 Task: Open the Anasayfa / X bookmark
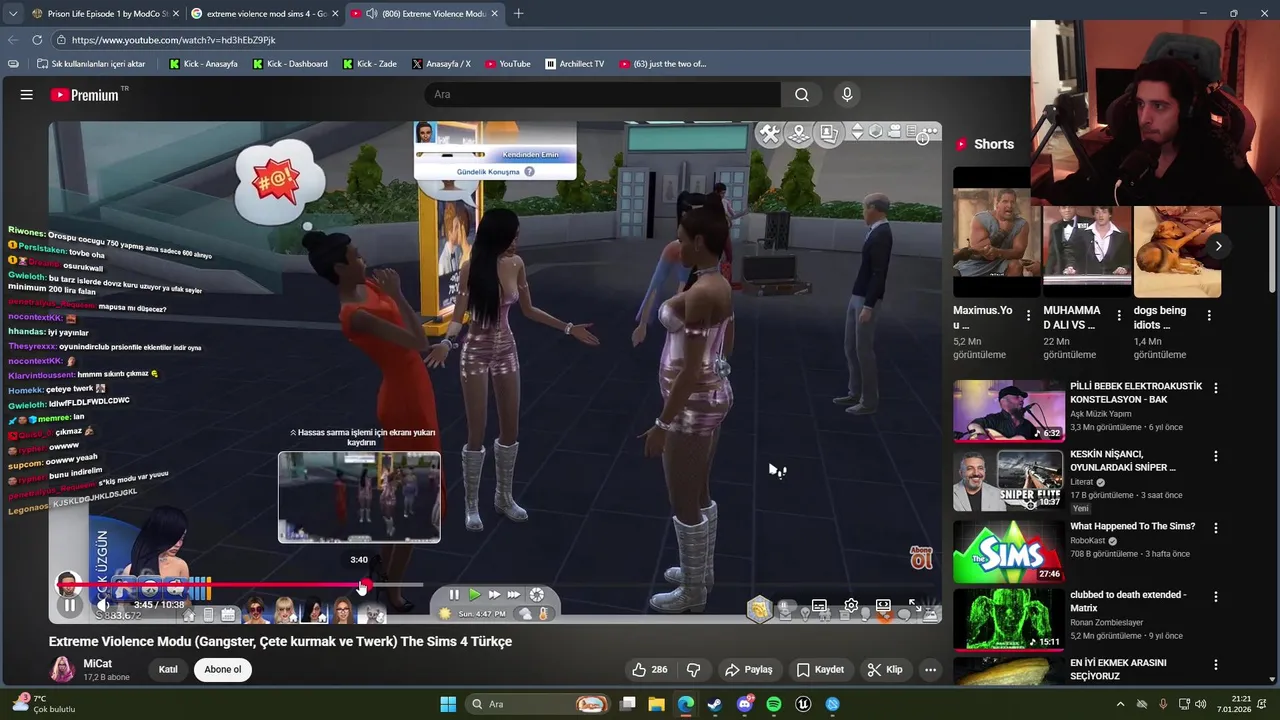tap(441, 64)
